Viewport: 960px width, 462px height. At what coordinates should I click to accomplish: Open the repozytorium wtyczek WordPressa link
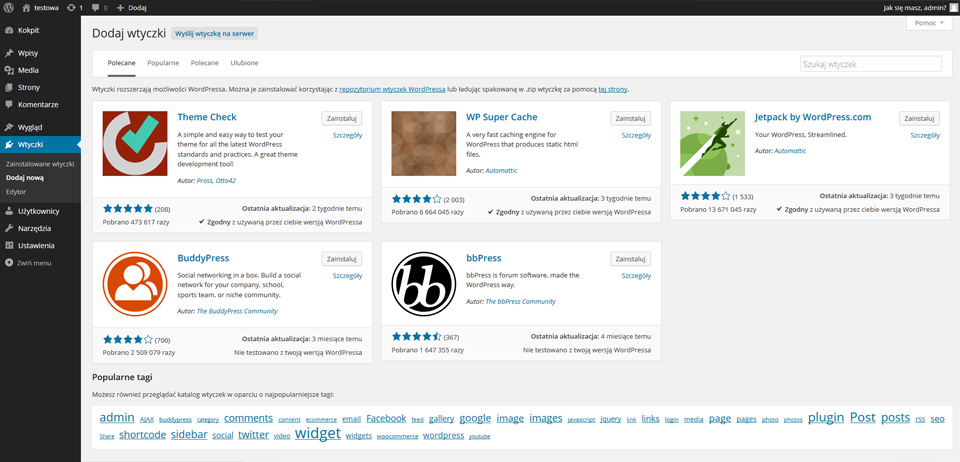point(392,89)
